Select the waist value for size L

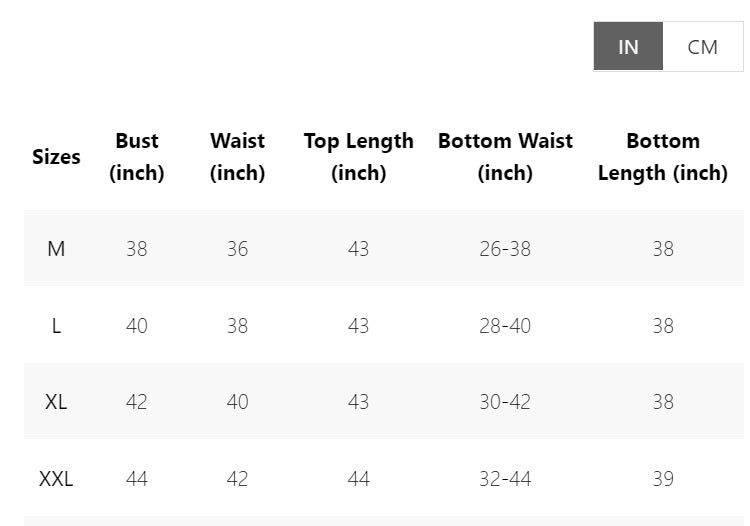click(237, 326)
